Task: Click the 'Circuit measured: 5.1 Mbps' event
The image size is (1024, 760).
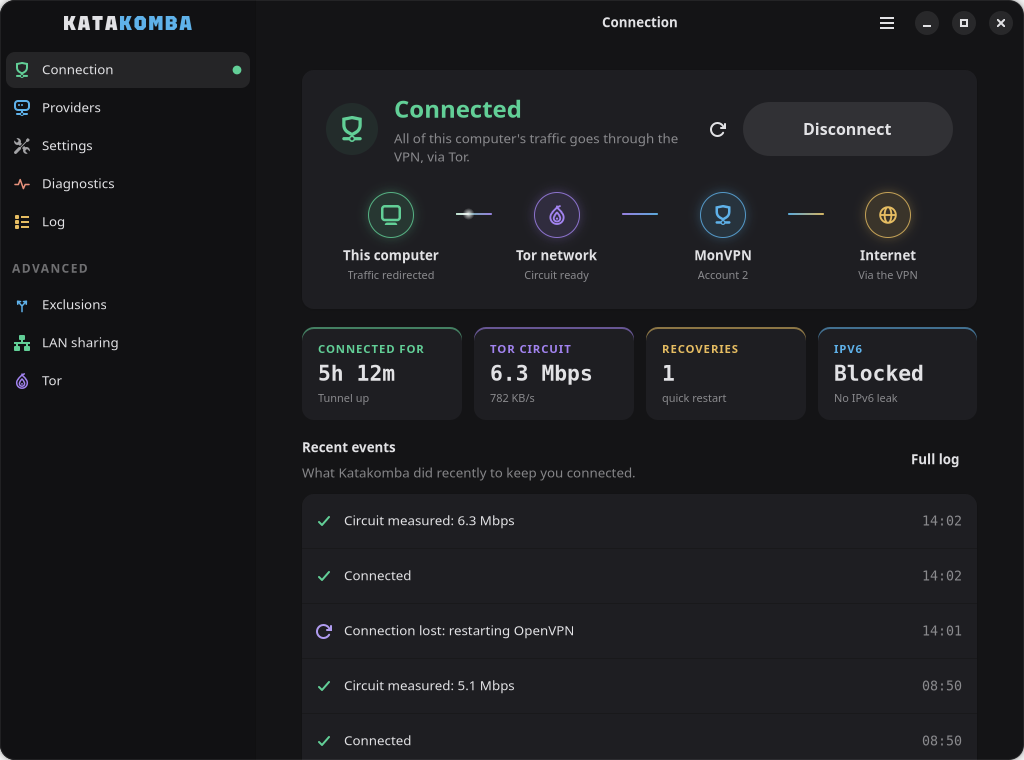Action: pos(639,686)
